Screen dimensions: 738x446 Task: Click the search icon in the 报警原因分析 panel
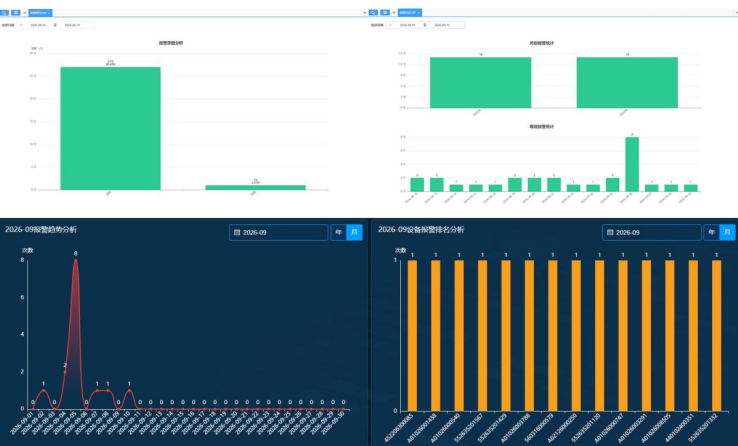click(4, 13)
